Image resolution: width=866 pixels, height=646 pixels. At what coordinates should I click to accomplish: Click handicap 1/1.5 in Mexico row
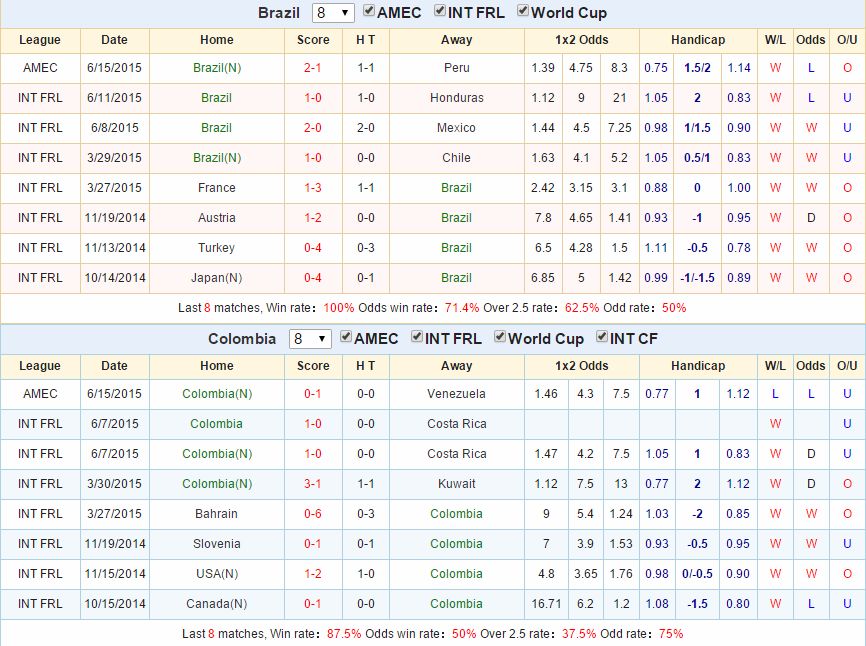697,128
